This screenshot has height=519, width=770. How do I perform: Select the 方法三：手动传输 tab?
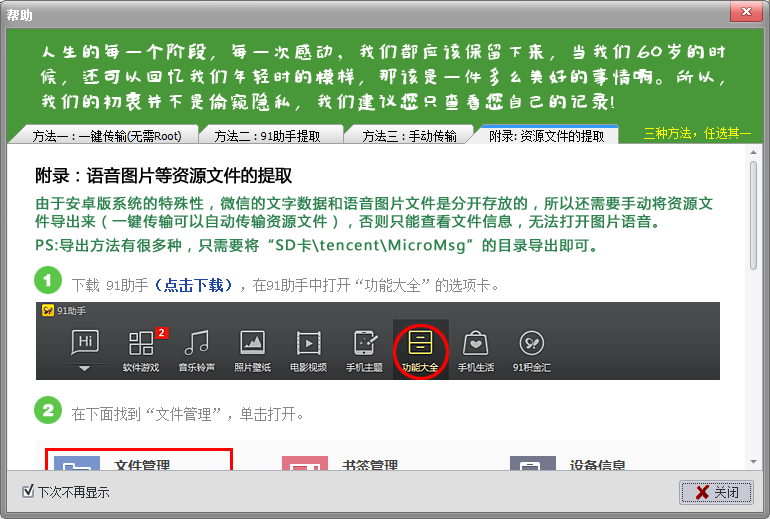point(408,136)
